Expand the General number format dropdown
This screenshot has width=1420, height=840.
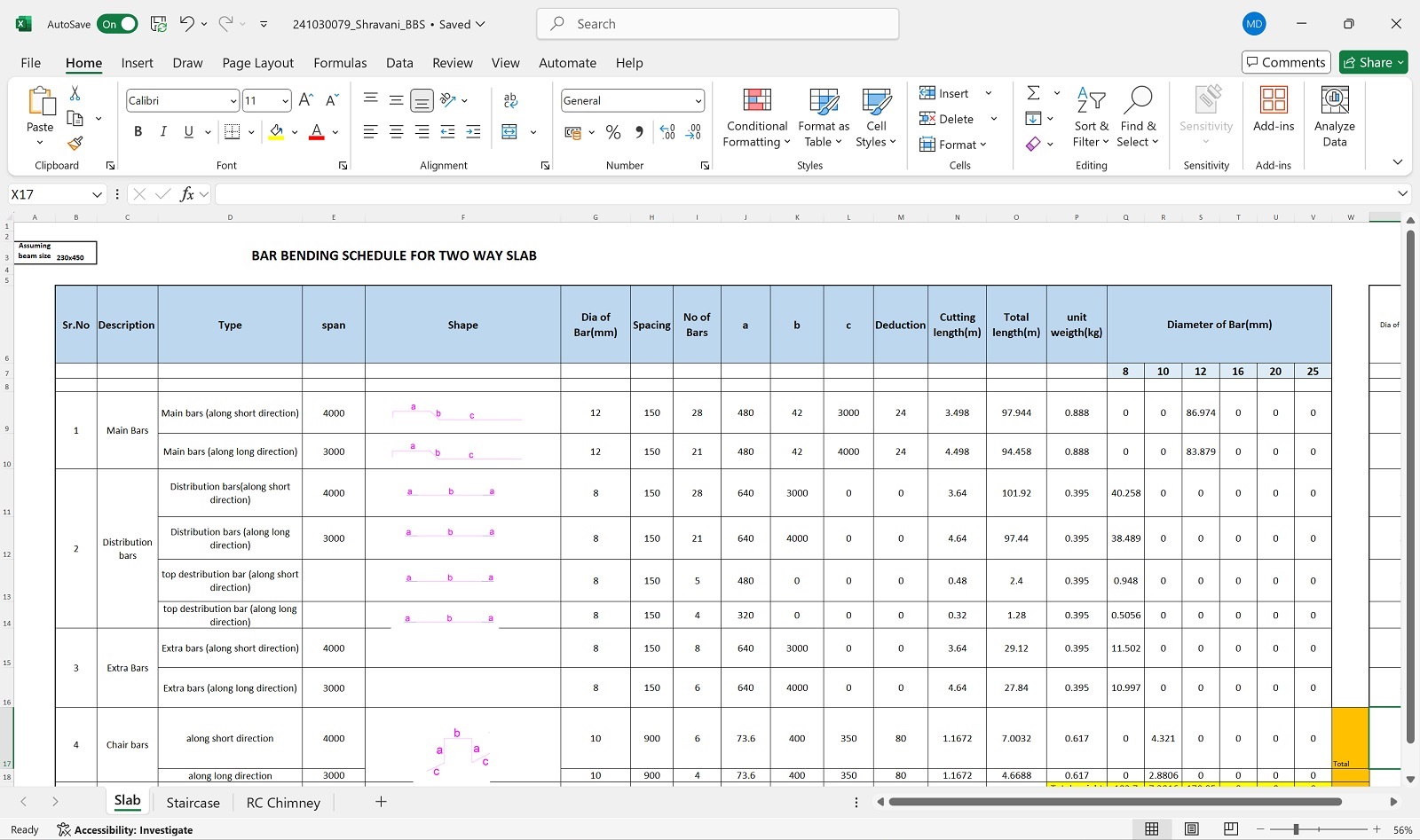pos(698,101)
